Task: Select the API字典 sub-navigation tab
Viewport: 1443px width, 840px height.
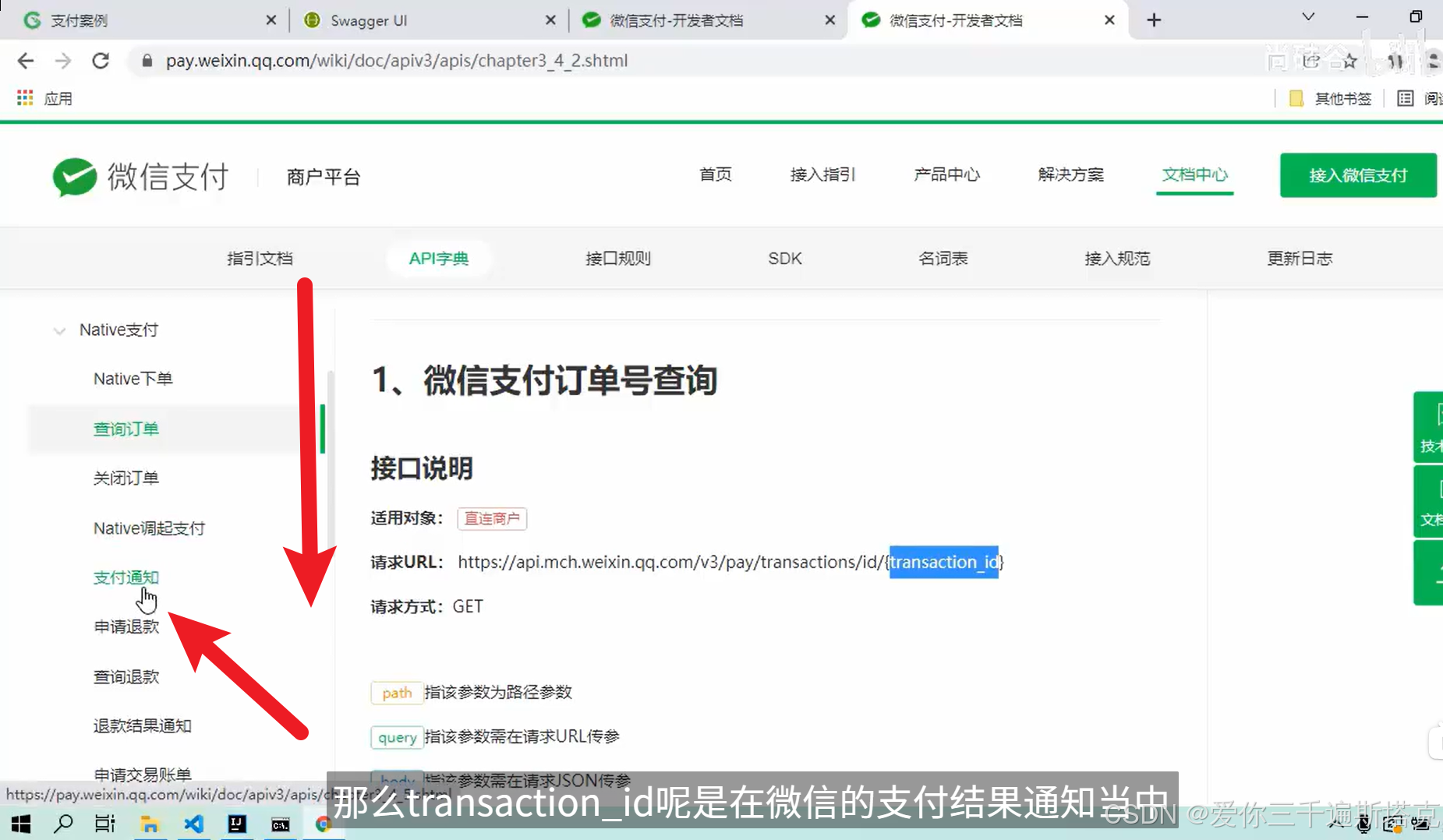Action: tap(439, 259)
